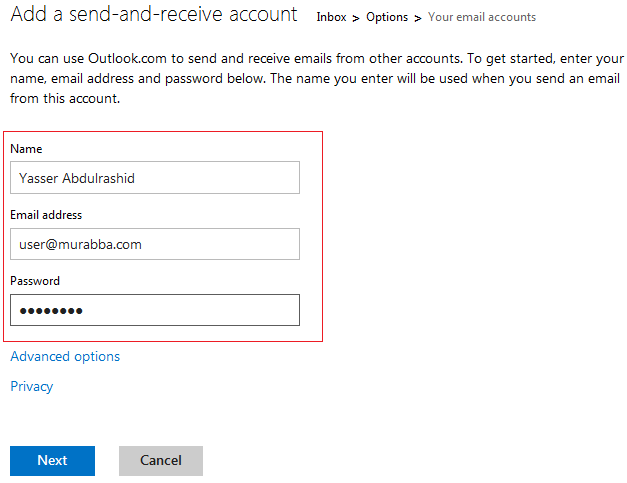Image resolution: width=627 pixels, height=483 pixels.
Task: Select the masked password dots
Action: 51,311
